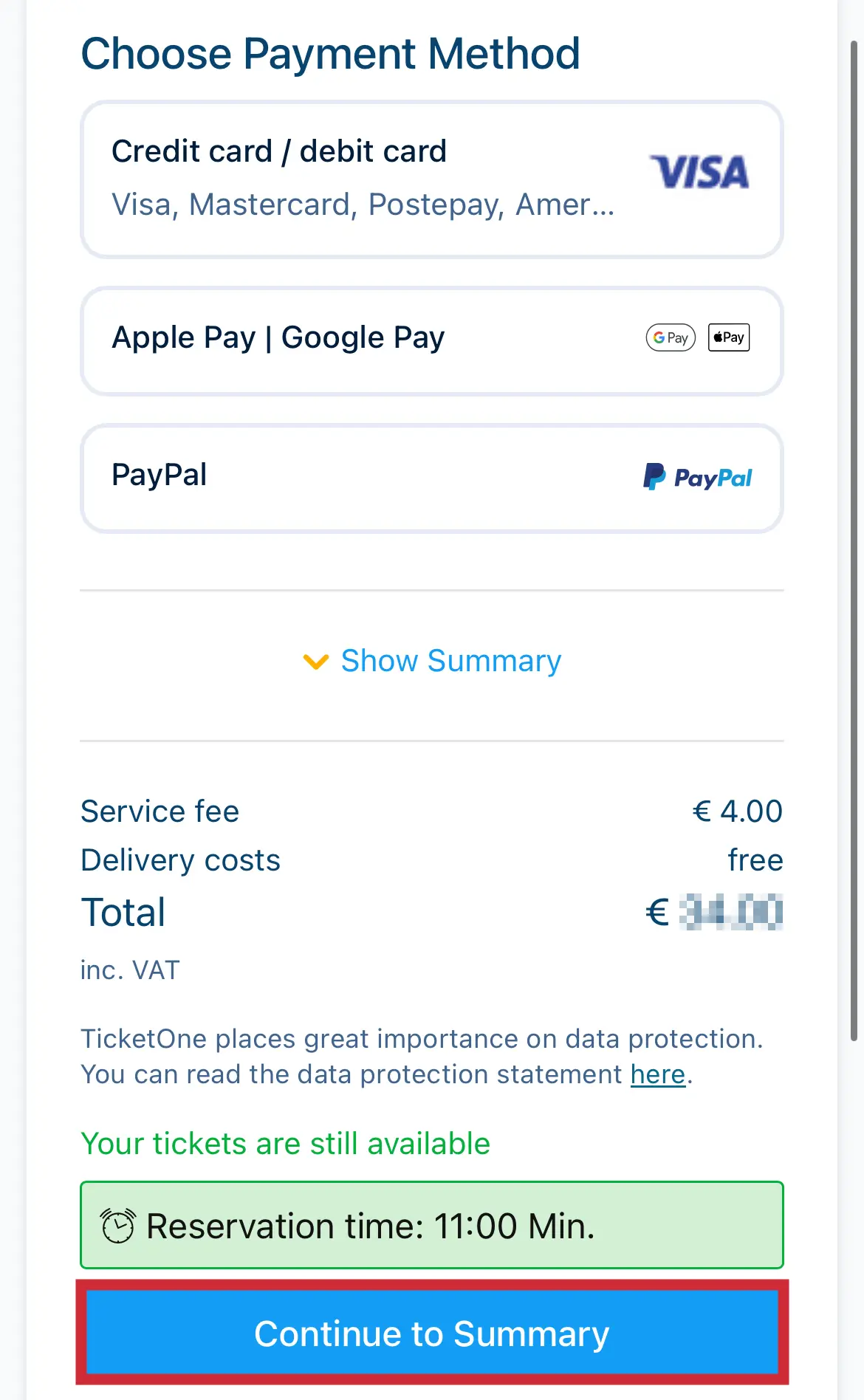Click the Apple Pay badge icon
Image resolution: width=864 pixels, height=1400 pixels.
point(729,337)
